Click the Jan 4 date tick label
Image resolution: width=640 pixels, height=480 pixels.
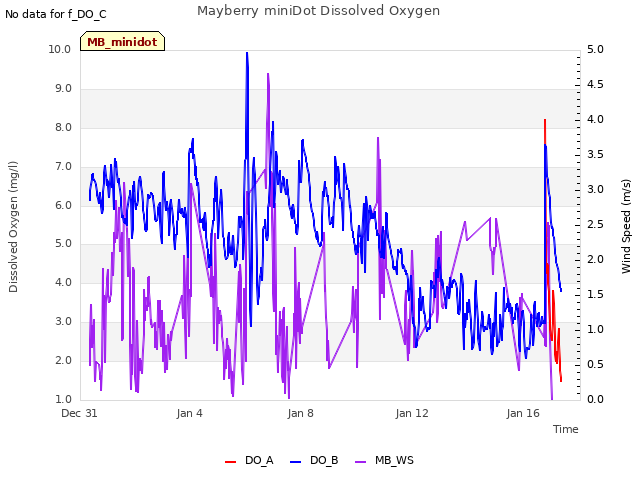click(189, 413)
